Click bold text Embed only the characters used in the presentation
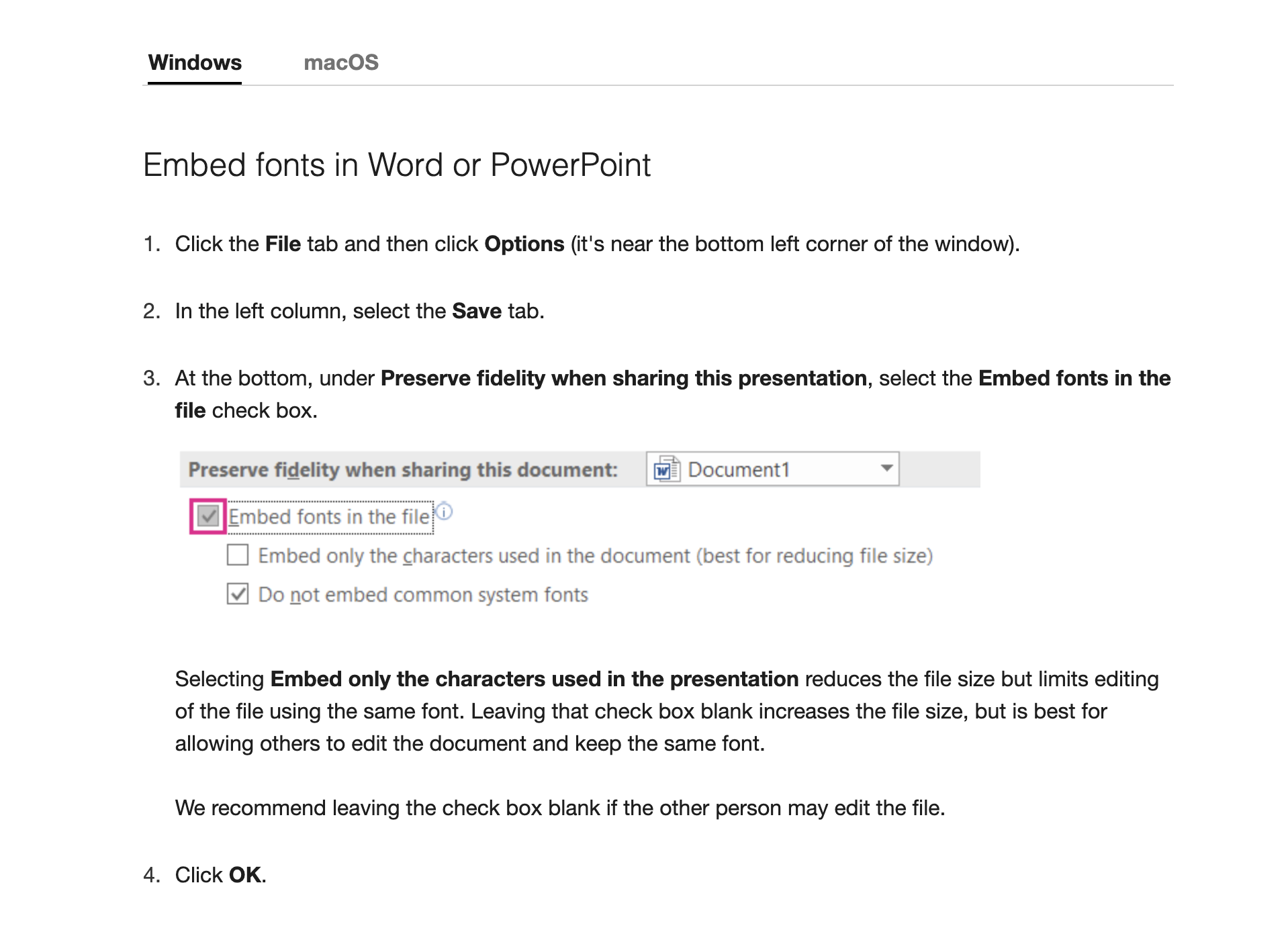Image resolution: width=1288 pixels, height=928 pixels. pos(535,679)
